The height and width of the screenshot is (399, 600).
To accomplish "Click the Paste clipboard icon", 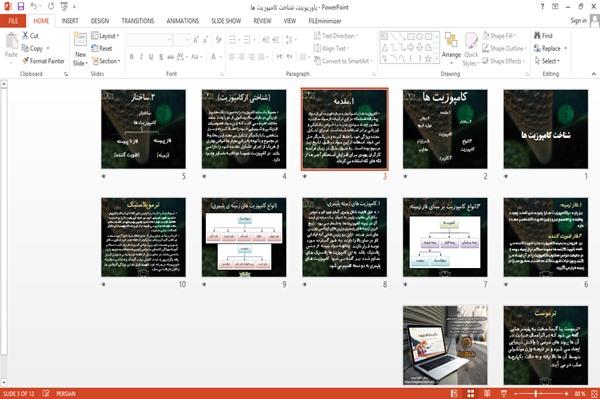I will tap(11, 41).
